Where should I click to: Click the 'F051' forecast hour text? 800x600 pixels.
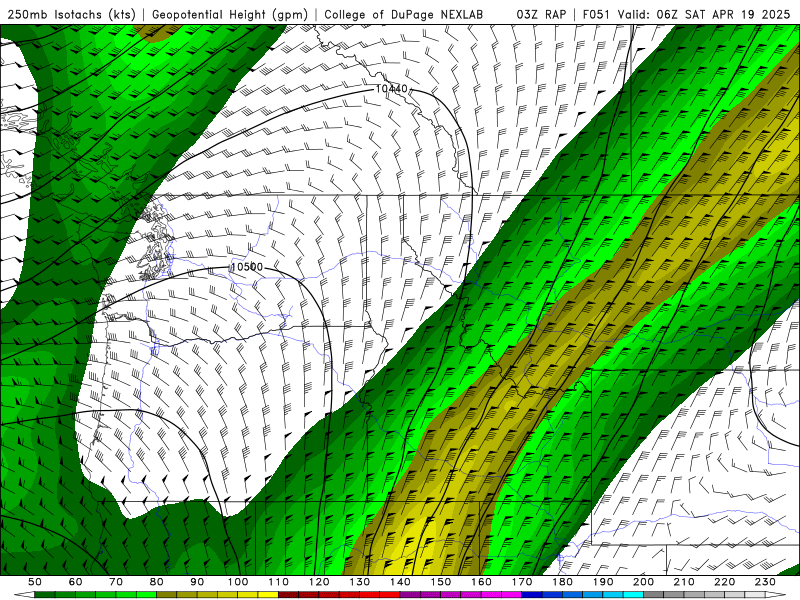[595, 14]
